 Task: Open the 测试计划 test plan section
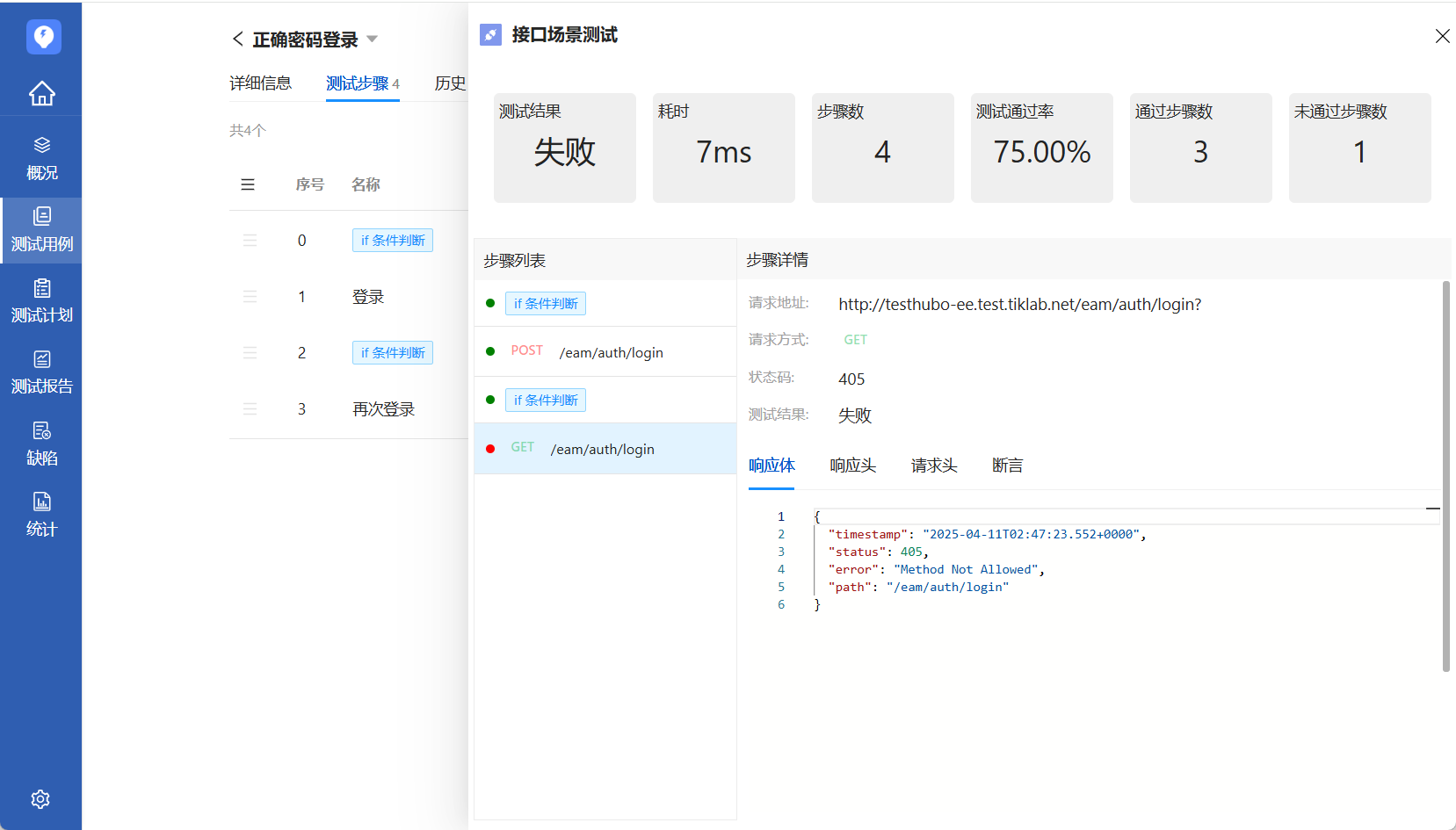click(x=41, y=301)
